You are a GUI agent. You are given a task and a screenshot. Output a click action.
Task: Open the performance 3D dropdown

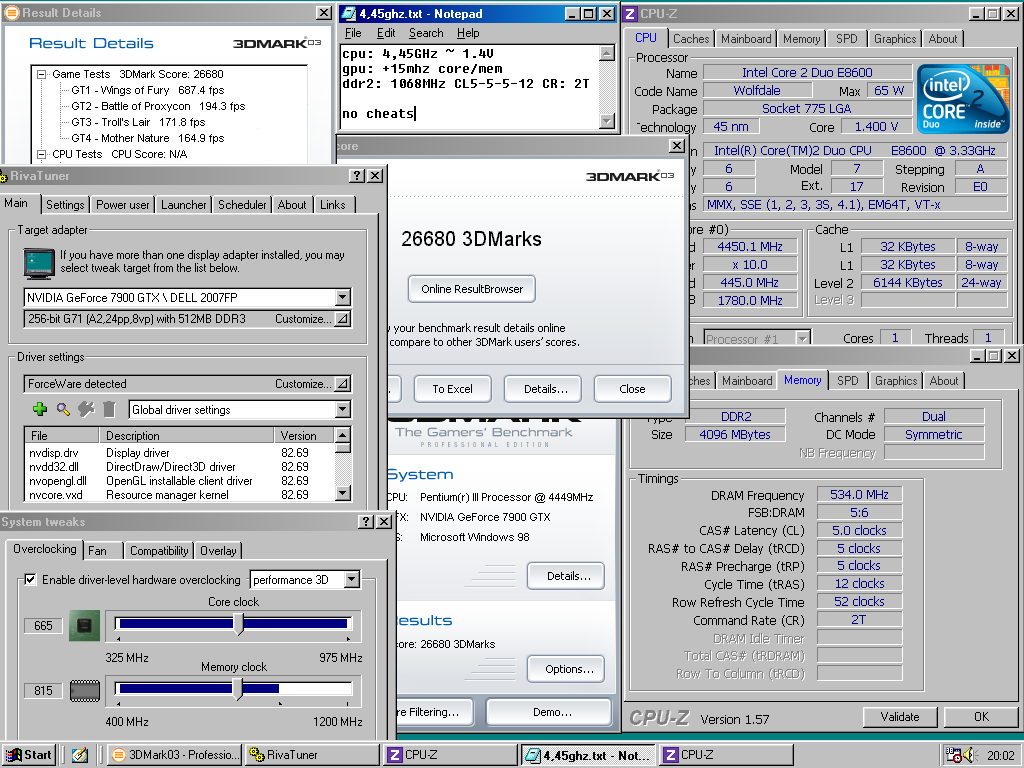coord(351,579)
